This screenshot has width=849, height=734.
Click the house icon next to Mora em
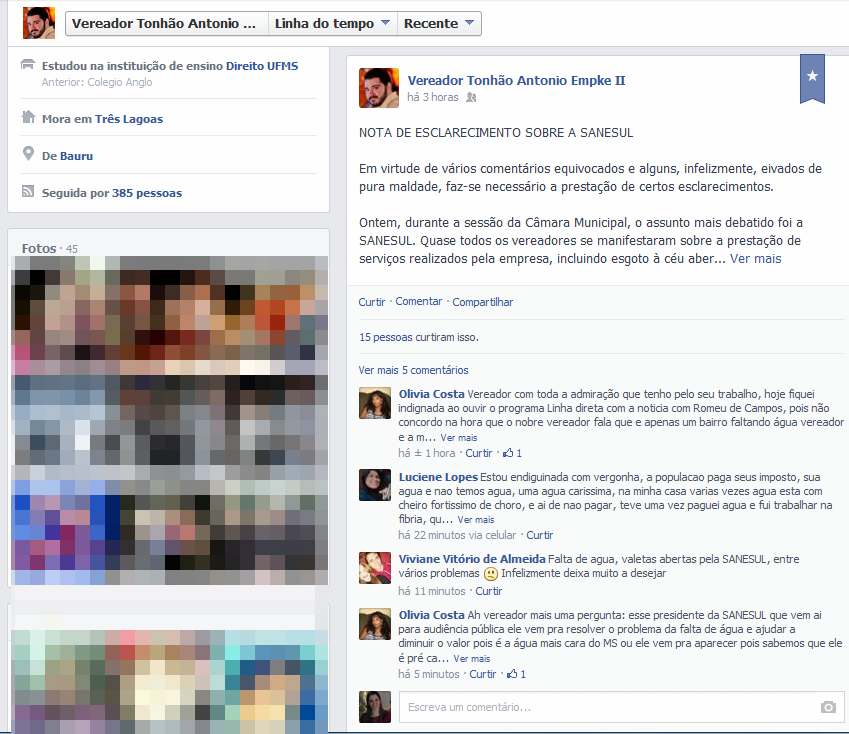[x=28, y=117]
